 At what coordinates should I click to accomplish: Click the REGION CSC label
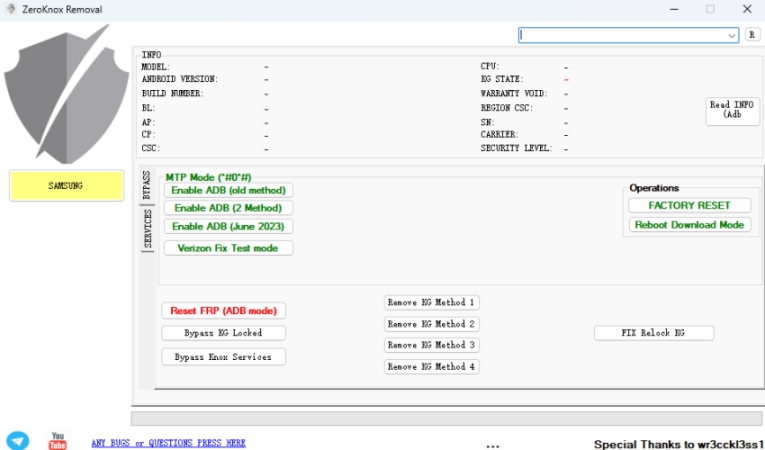pos(507,108)
